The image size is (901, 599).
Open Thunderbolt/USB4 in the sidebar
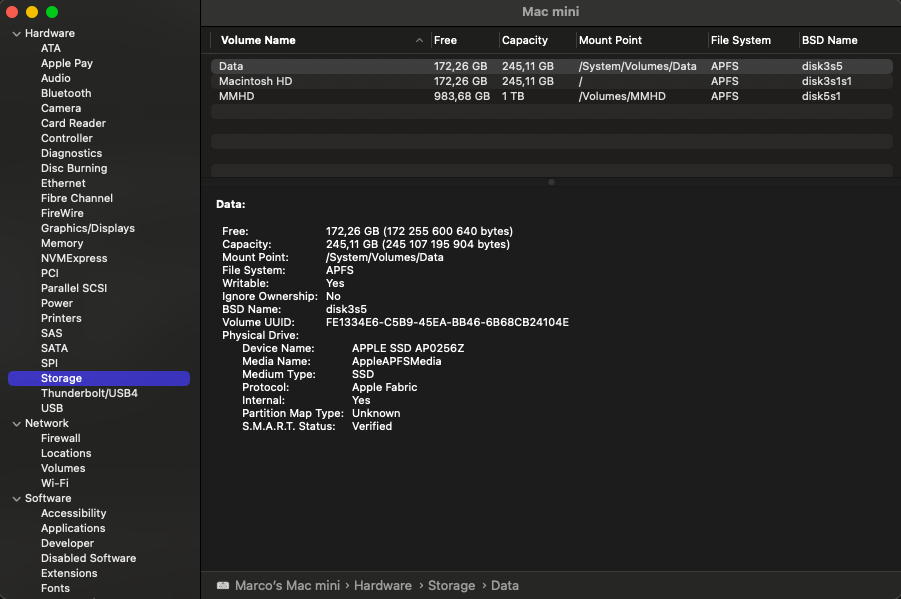pyautogui.click(x=89, y=393)
